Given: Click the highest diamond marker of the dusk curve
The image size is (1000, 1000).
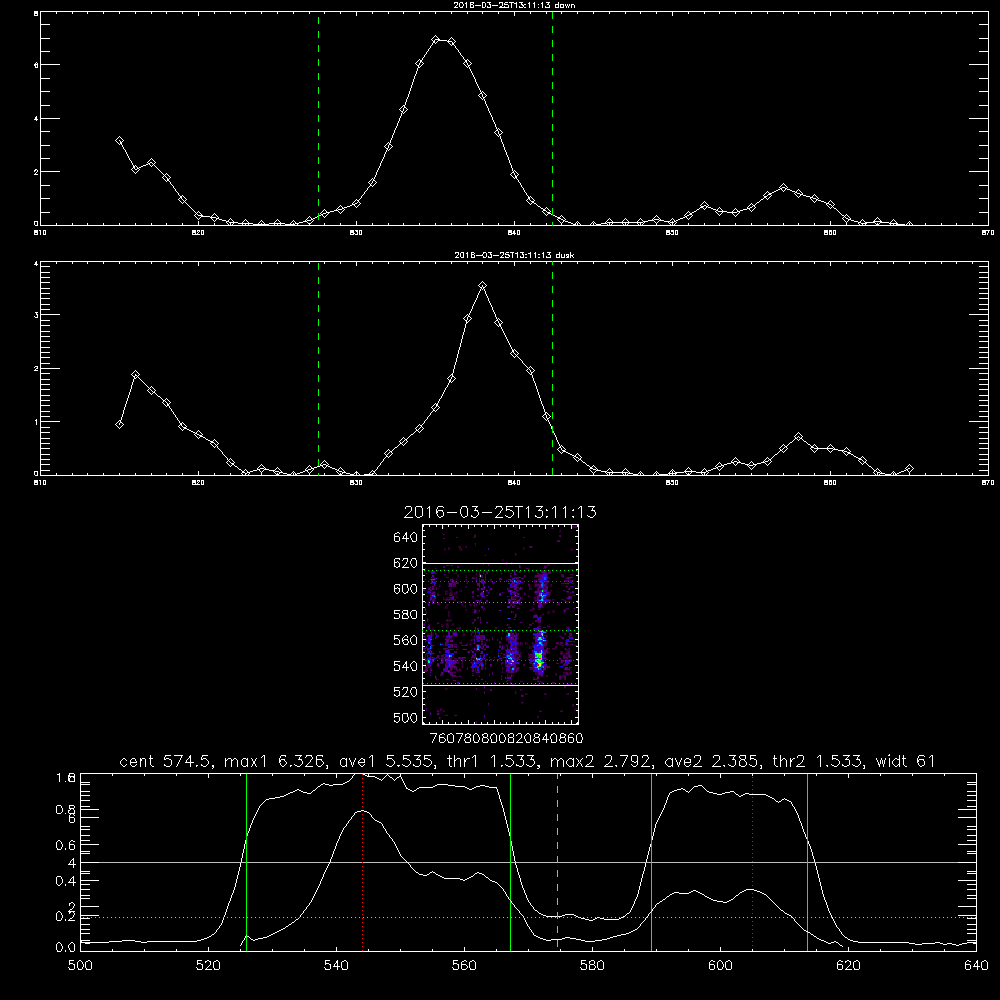Looking at the screenshot, I should pos(483,286).
